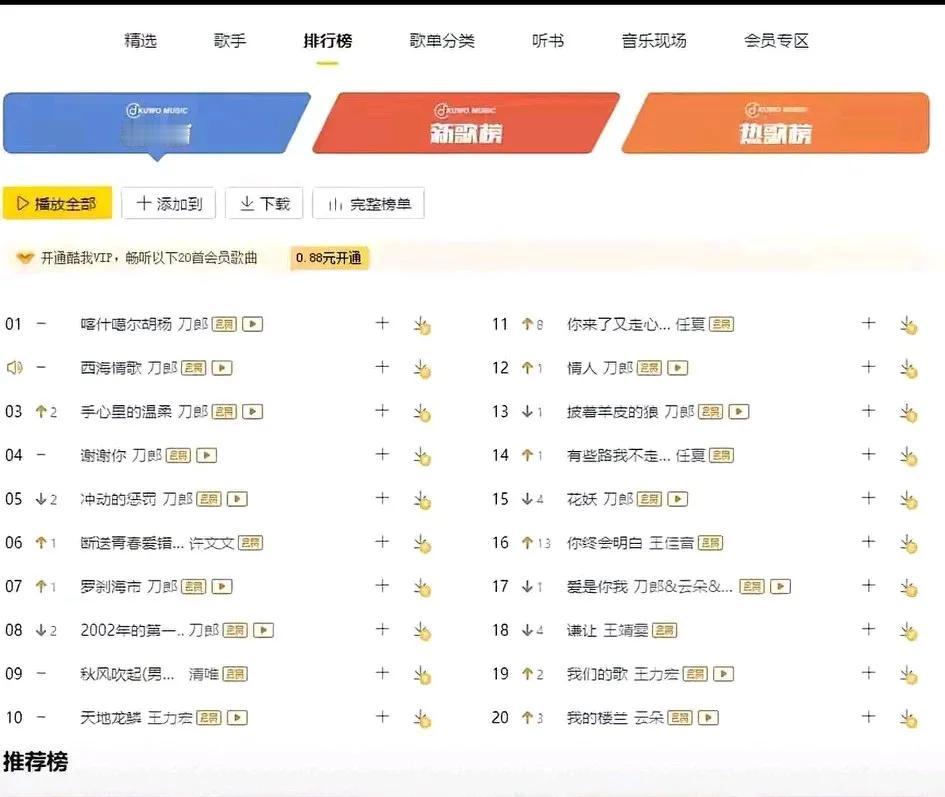Click the download icon for 喀什噶尔胡杨
945x797 pixels.
[x=422, y=325]
